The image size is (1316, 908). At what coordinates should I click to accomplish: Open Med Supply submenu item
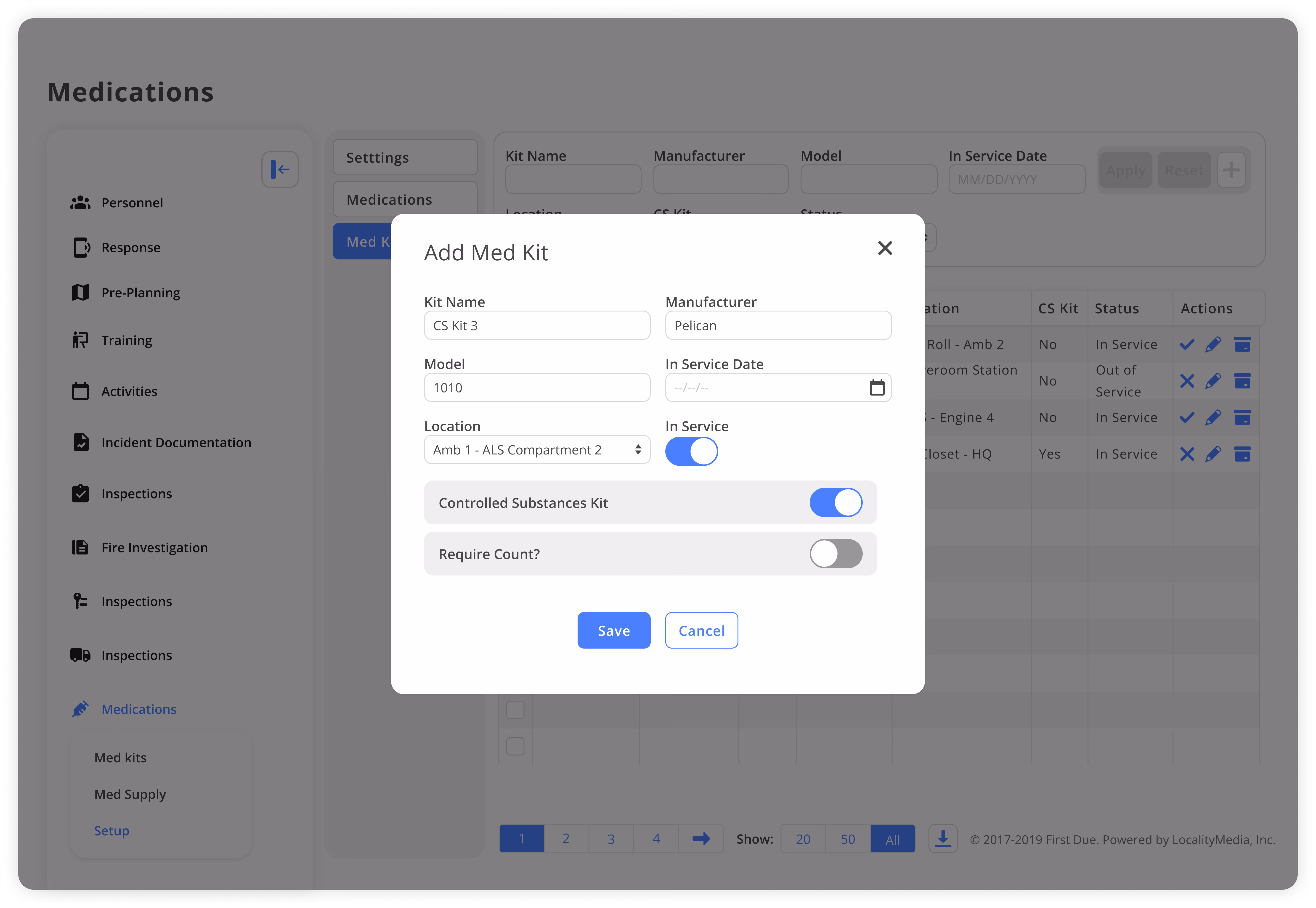coord(130,794)
